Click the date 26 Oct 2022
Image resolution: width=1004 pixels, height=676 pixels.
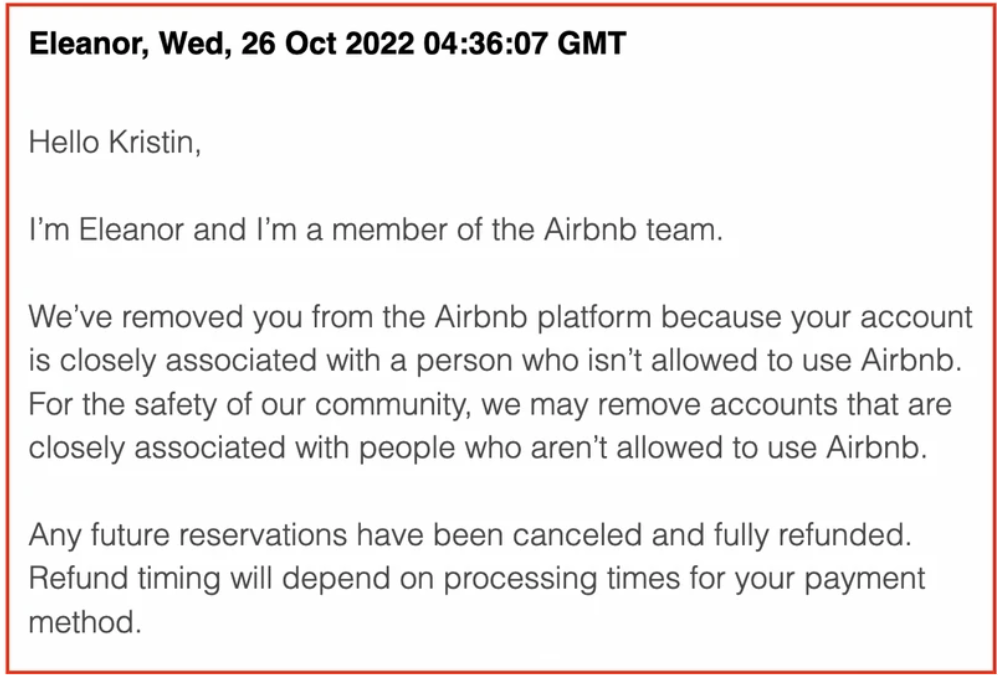[x=327, y=44]
